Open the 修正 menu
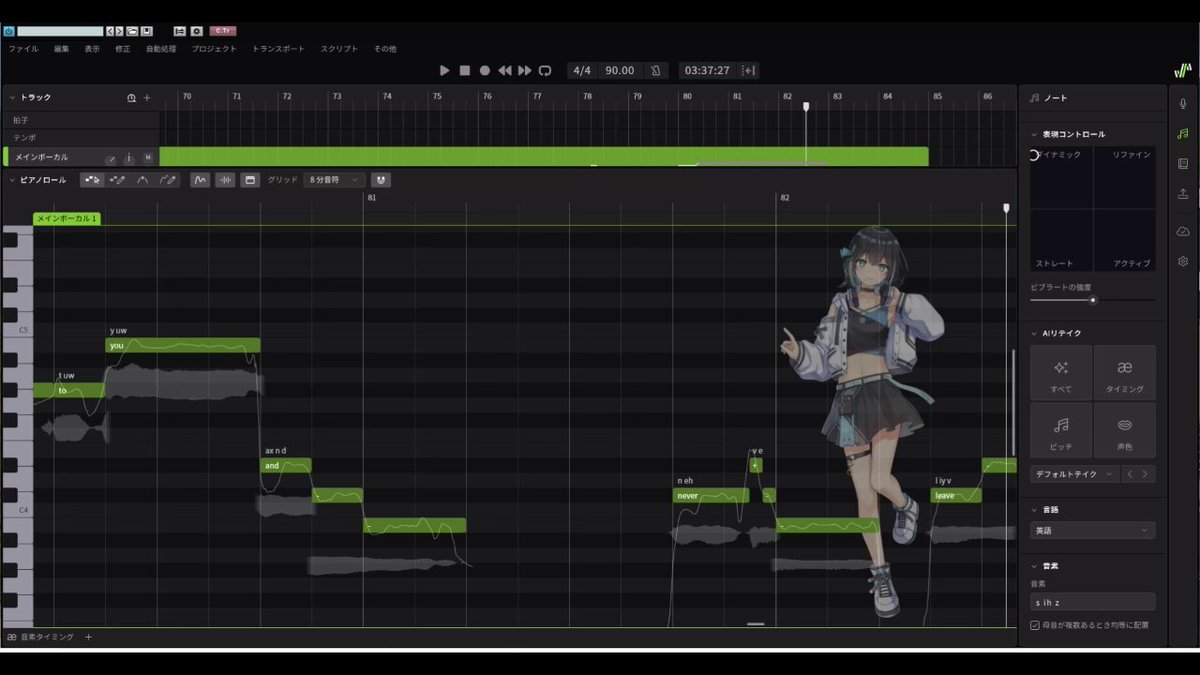Viewport: 1200px width, 675px height. tap(123, 48)
